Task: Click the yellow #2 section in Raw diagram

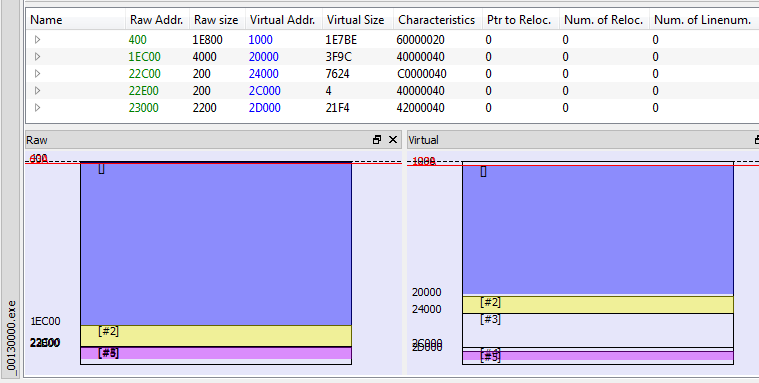Action: pyautogui.click(x=216, y=336)
